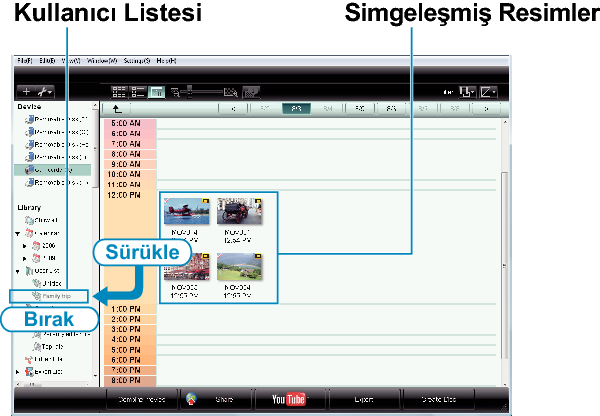The height and width of the screenshot is (416, 600).
Task: Click the User List library icon
Action: [29, 271]
